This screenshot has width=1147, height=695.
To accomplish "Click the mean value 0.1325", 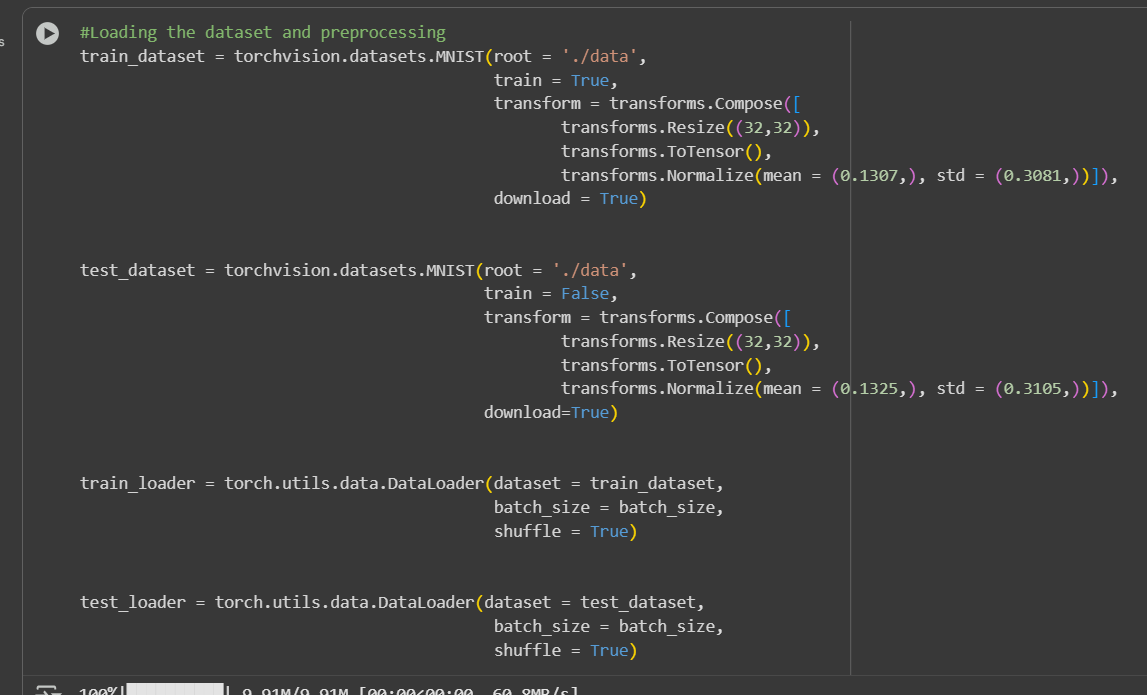I will [868, 389].
